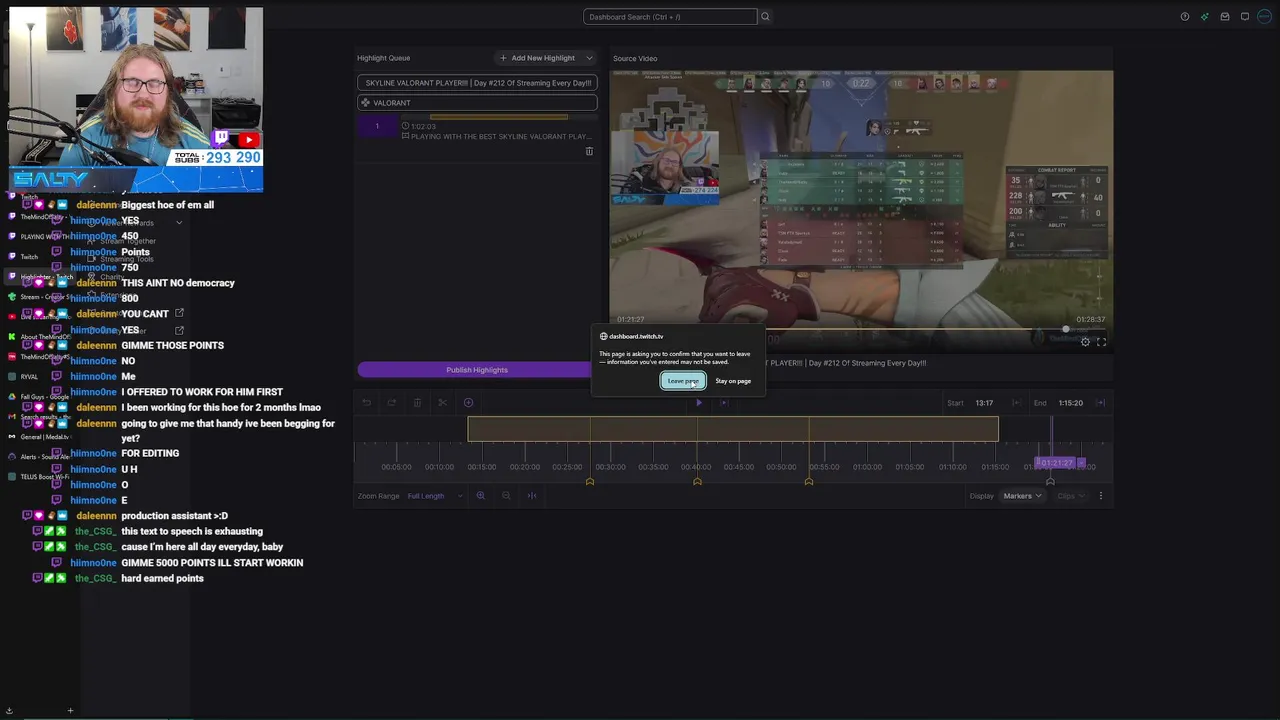Screen dimensions: 1280x720
Task: Open the whispers chat icon in the top bar
Action: [x=1245, y=17]
